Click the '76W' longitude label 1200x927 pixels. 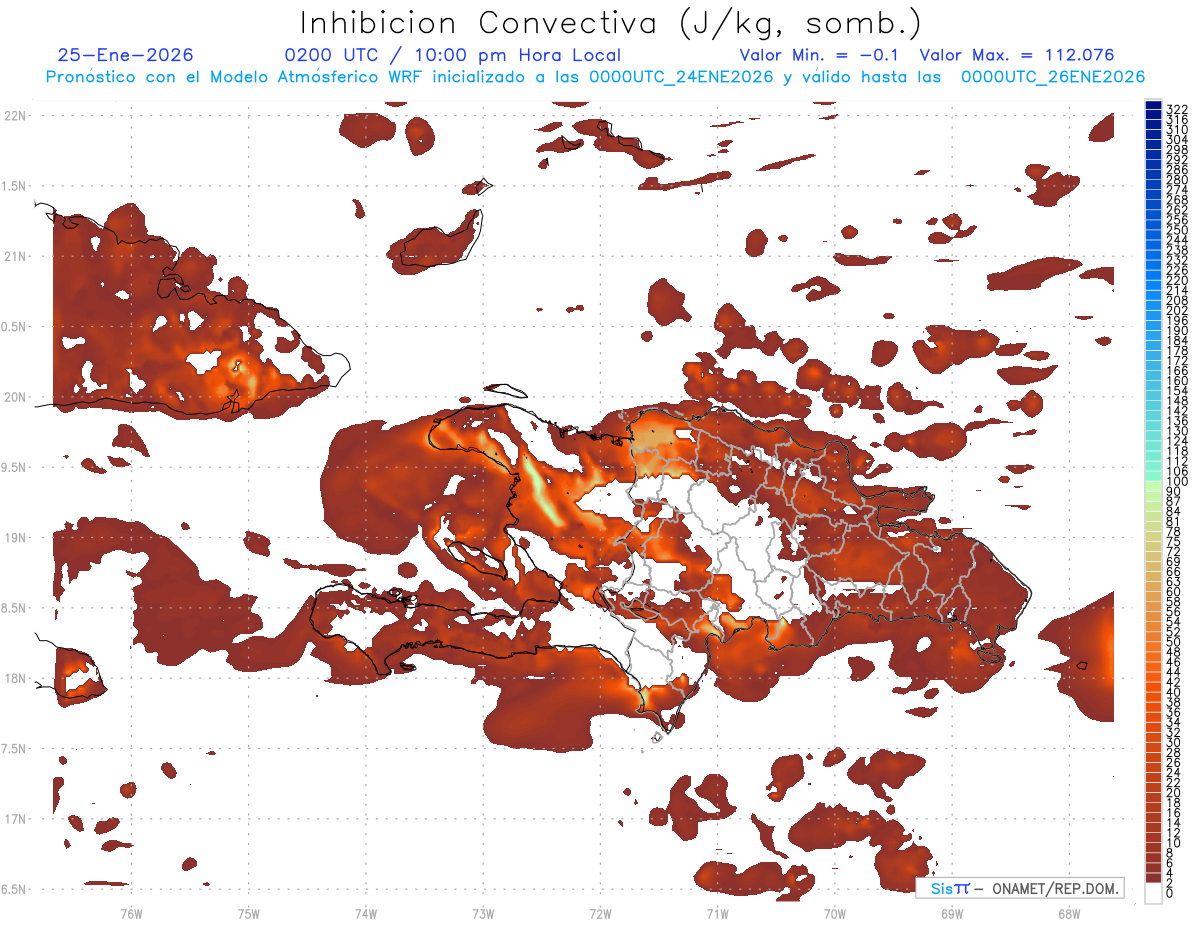pyautogui.click(x=131, y=913)
